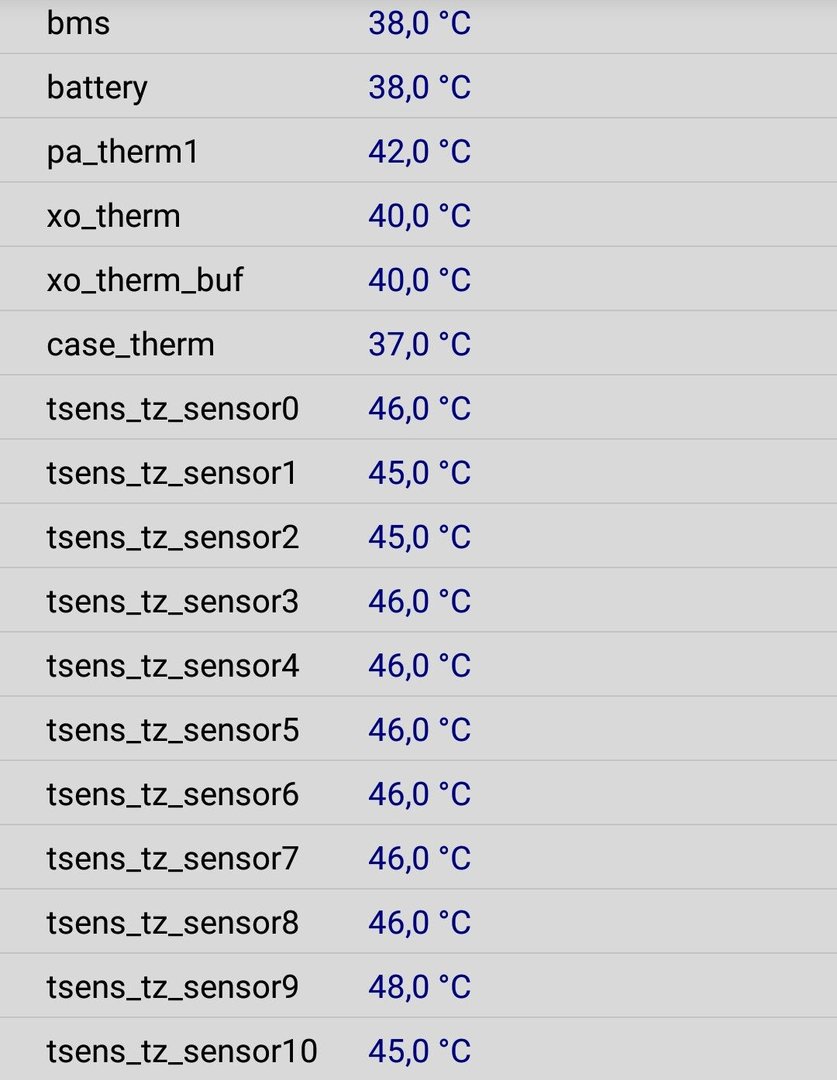Tap tsens_tz_sensor7 list item
The height and width of the screenshot is (1080, 837).
point(418,858)
